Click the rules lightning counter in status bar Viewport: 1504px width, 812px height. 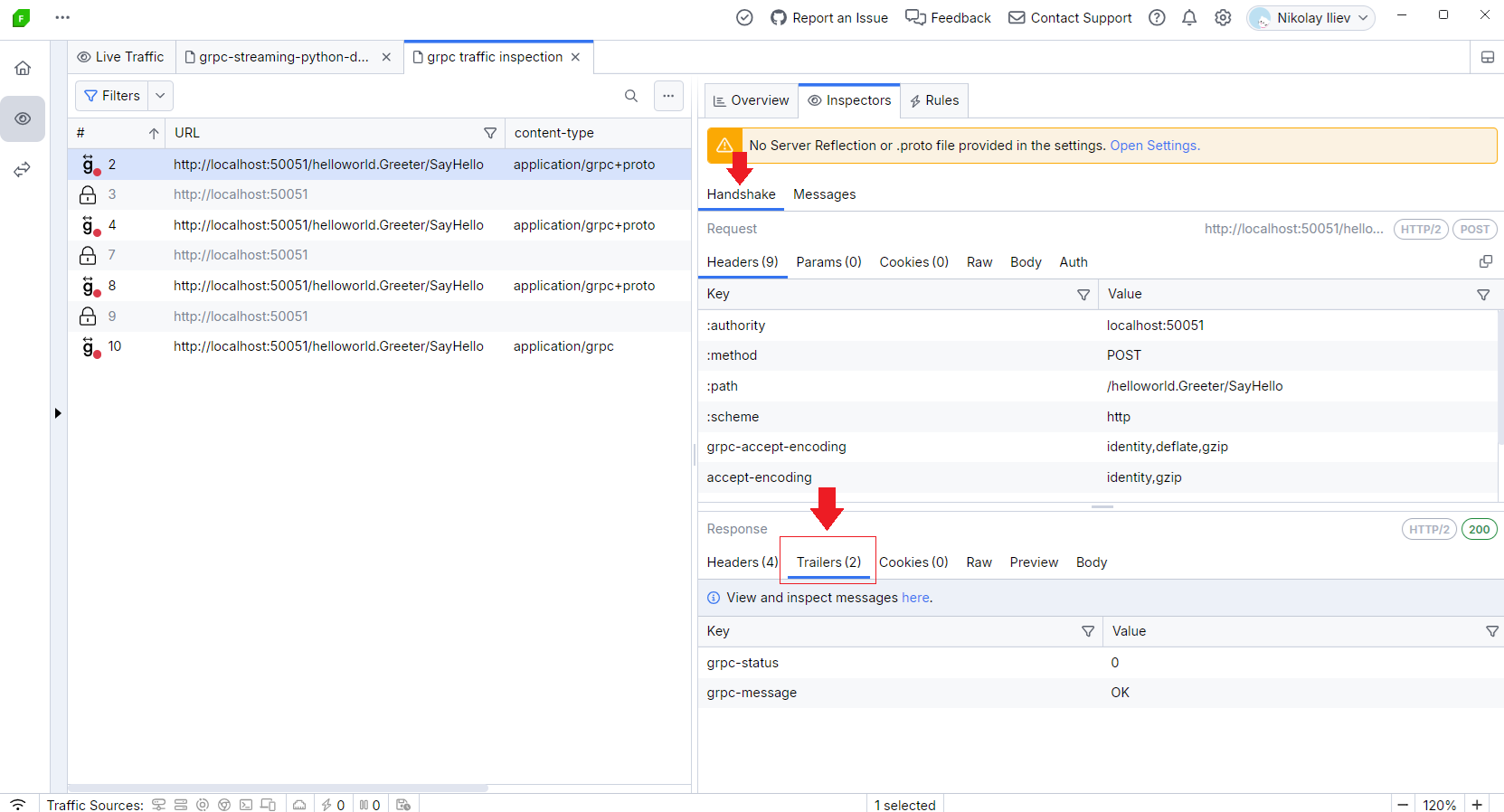coord(333,804)
